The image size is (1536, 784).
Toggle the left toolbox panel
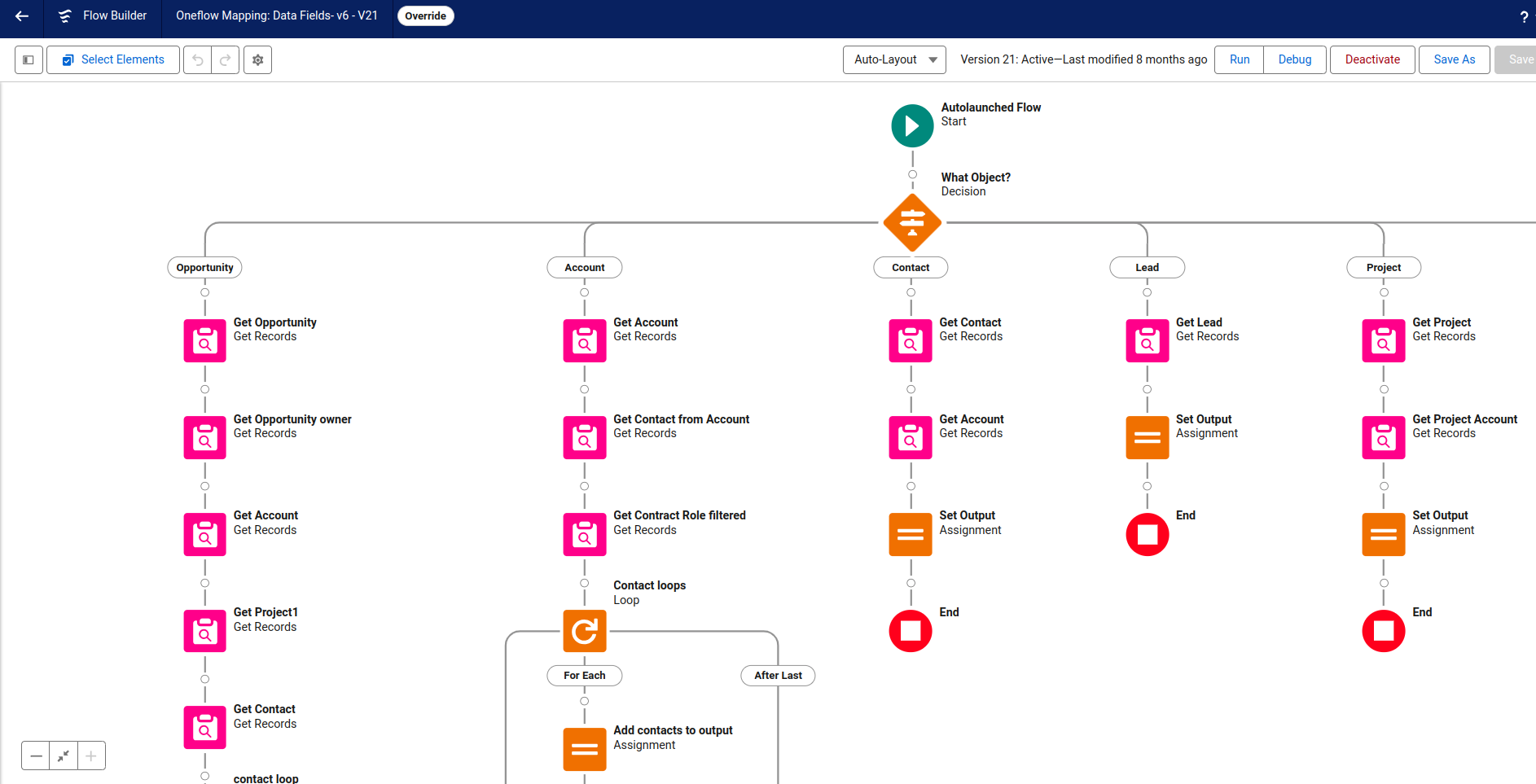click(x=29, y=60)
